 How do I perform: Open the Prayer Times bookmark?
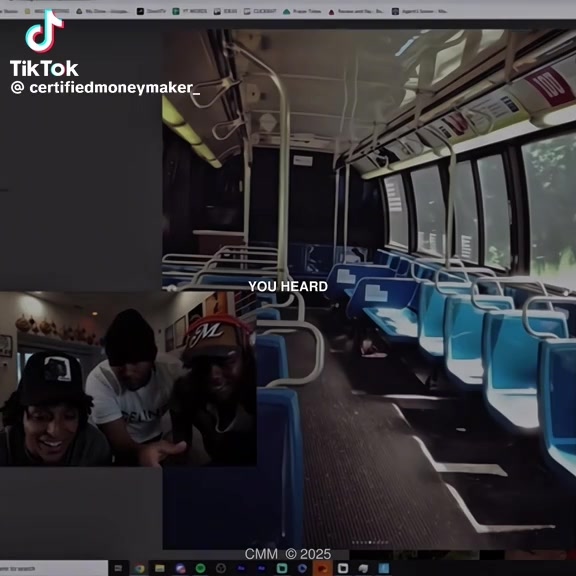(x=302, y=11)
